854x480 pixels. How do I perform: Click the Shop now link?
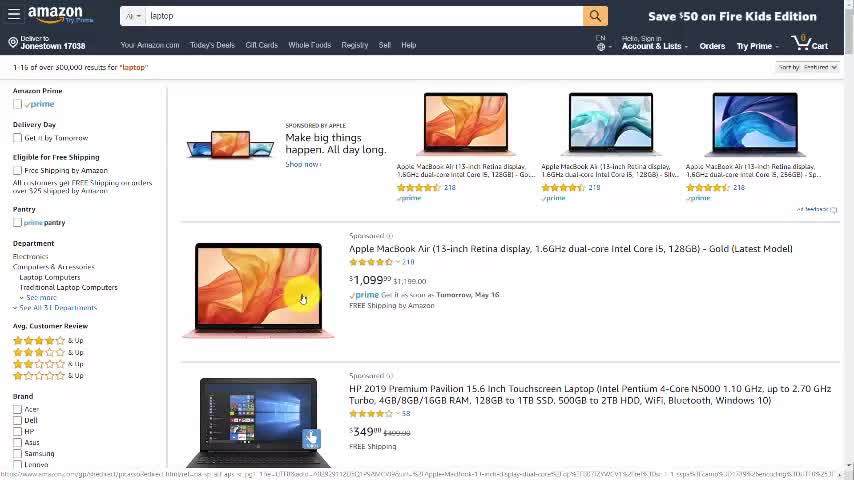[x=303, y=164]
